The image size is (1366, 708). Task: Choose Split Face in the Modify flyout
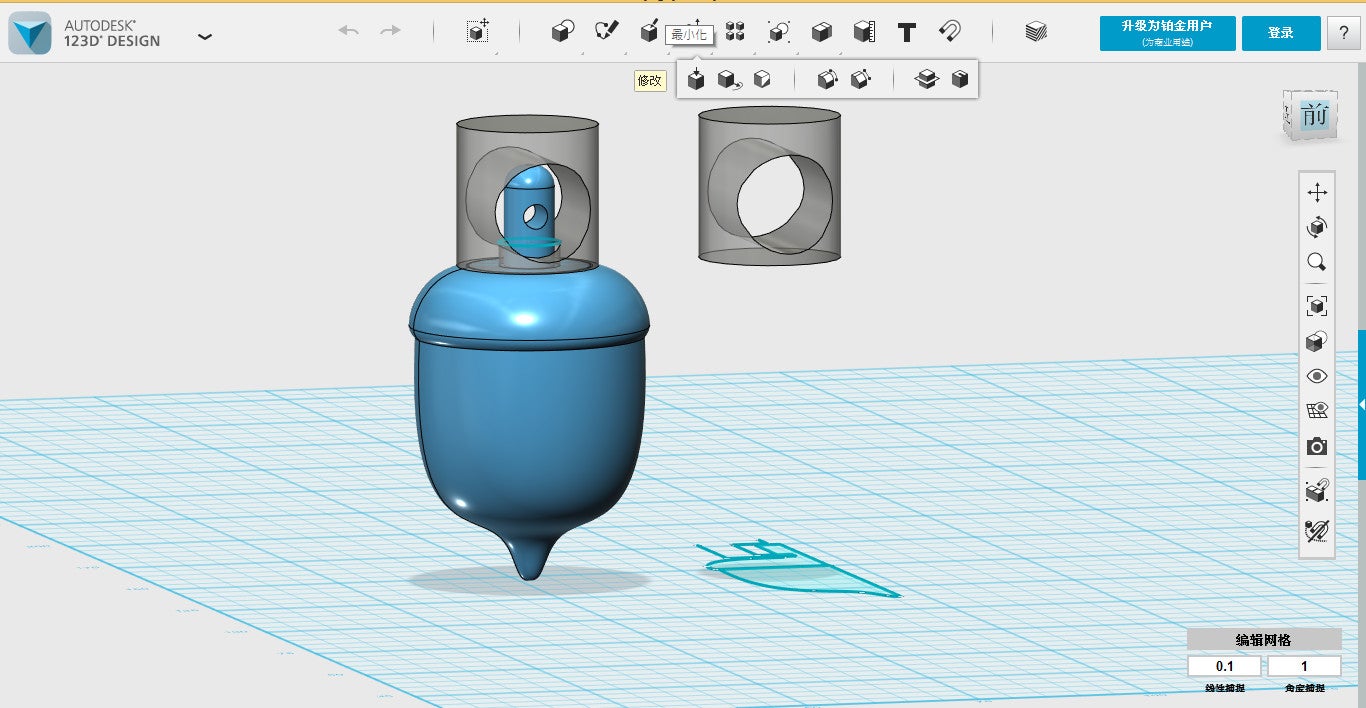click(x=762, y=79)
